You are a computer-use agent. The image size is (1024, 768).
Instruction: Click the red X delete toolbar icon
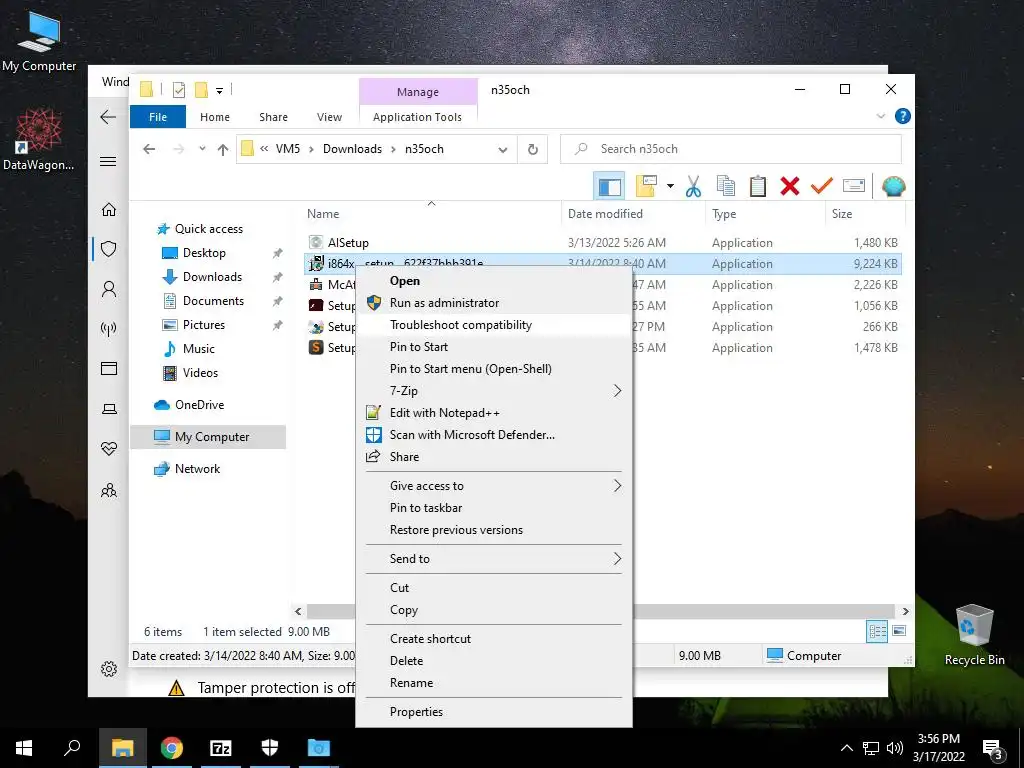(x=790, y=187)
